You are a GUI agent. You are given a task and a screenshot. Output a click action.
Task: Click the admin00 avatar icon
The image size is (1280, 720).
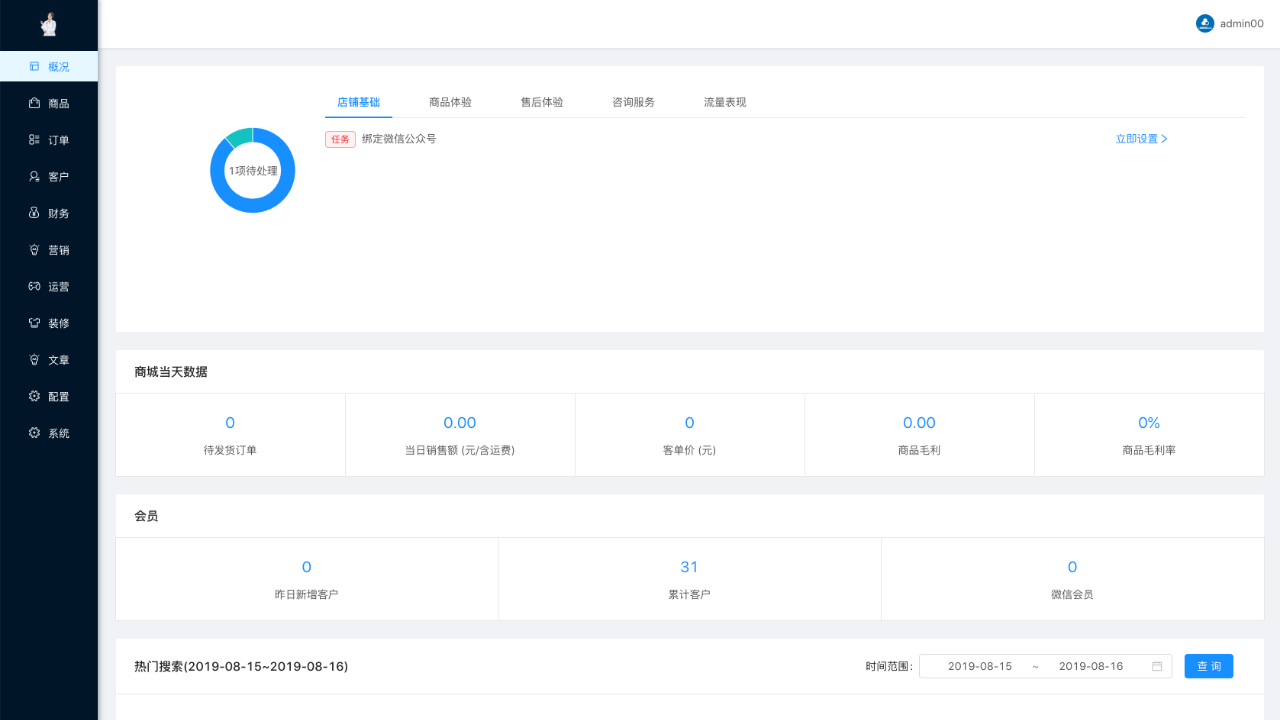pos(1205,23)
